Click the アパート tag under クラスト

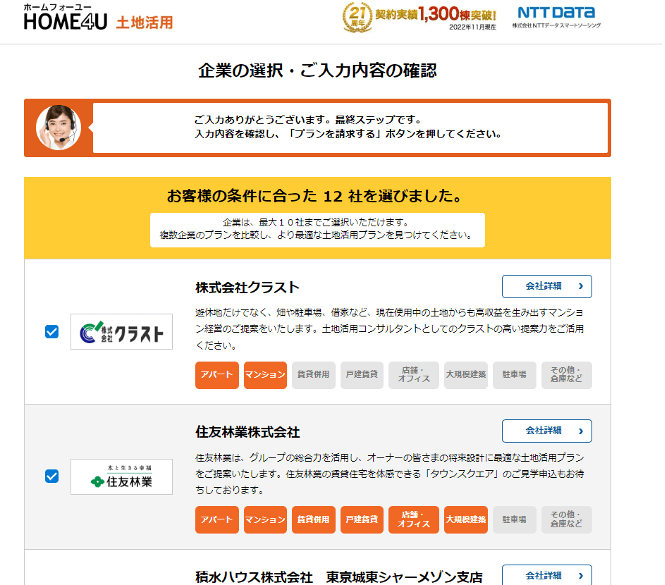(217, 375)
